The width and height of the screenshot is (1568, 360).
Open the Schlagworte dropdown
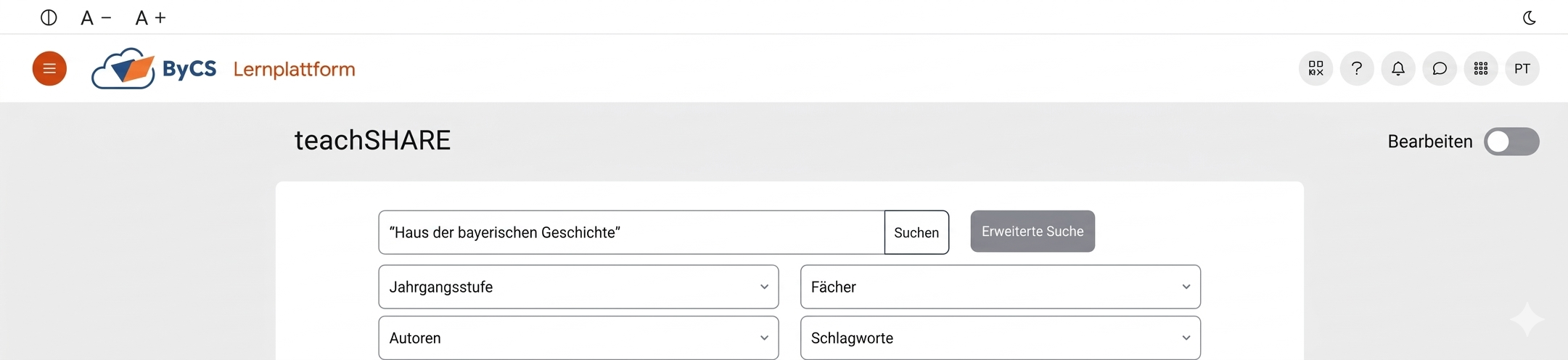1000,337
